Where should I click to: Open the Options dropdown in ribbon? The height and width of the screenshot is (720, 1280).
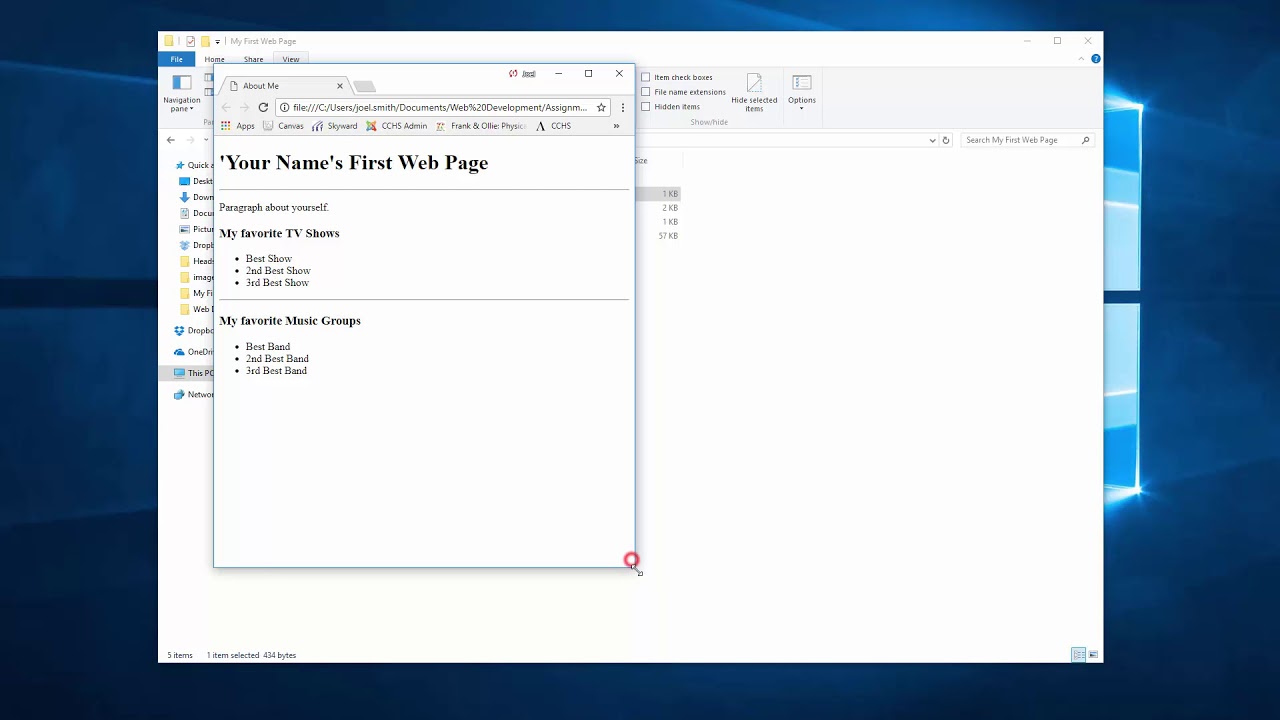point(801,92)
